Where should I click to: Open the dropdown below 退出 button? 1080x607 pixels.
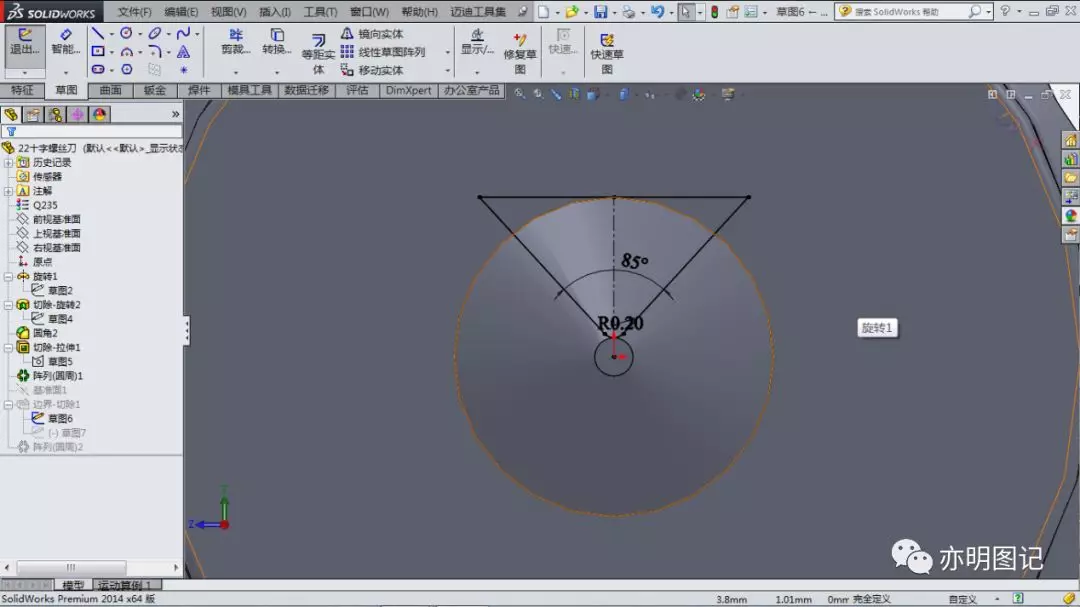(25, 72)
